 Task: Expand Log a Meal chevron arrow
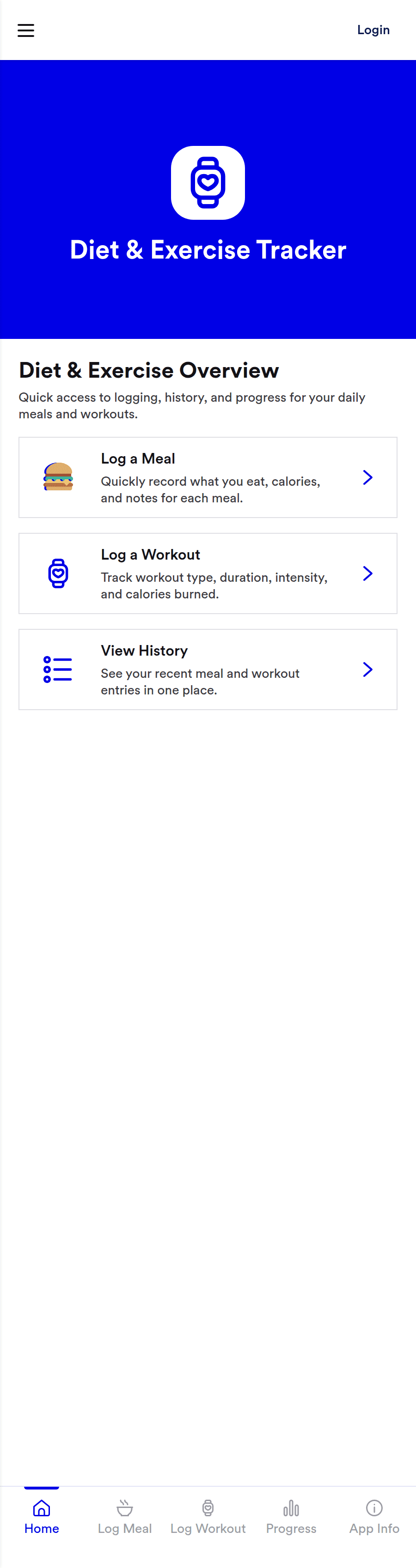[367, 477]
